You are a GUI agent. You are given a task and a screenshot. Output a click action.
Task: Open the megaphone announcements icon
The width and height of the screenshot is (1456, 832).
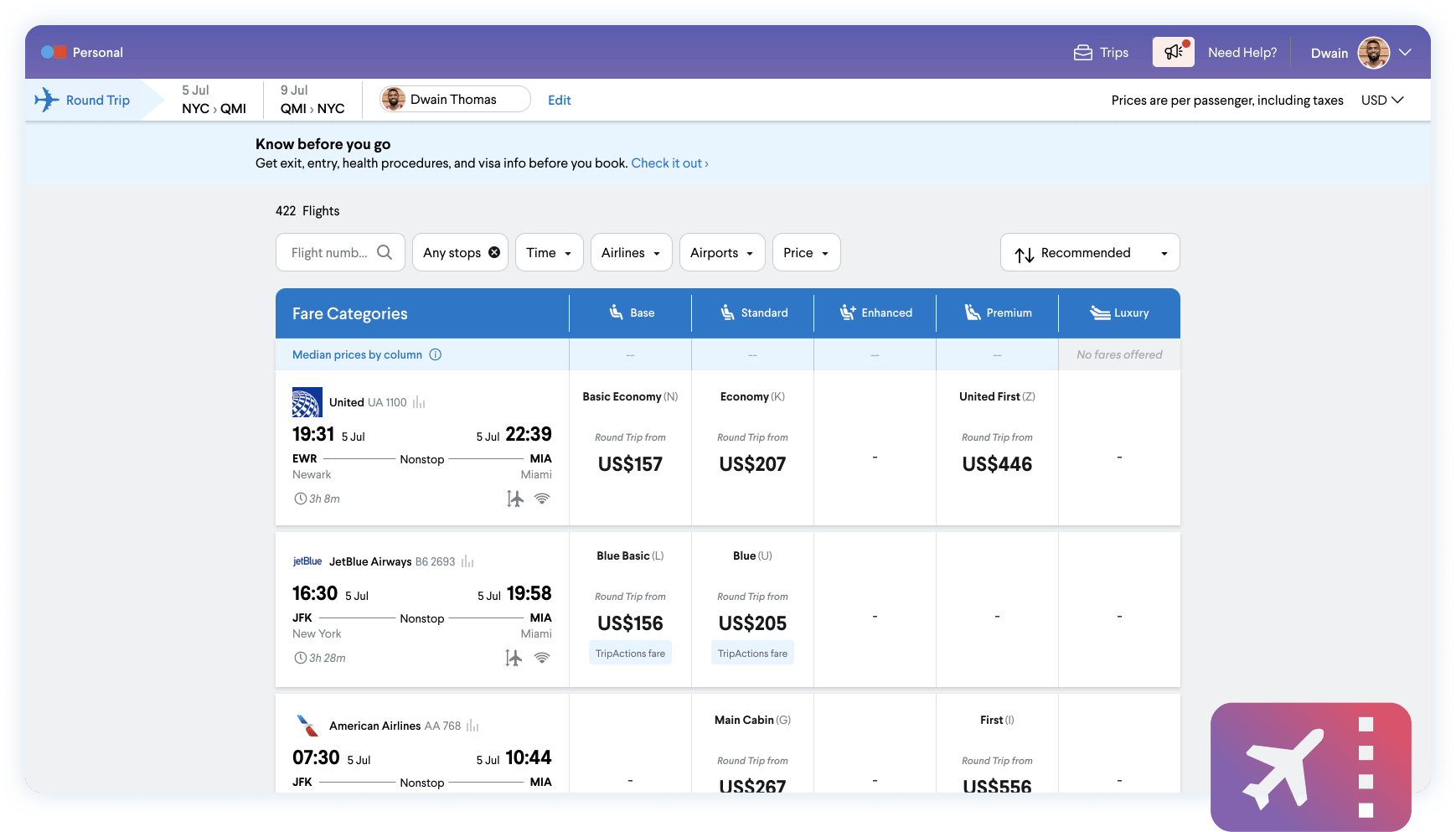(x=1173, y=52)
